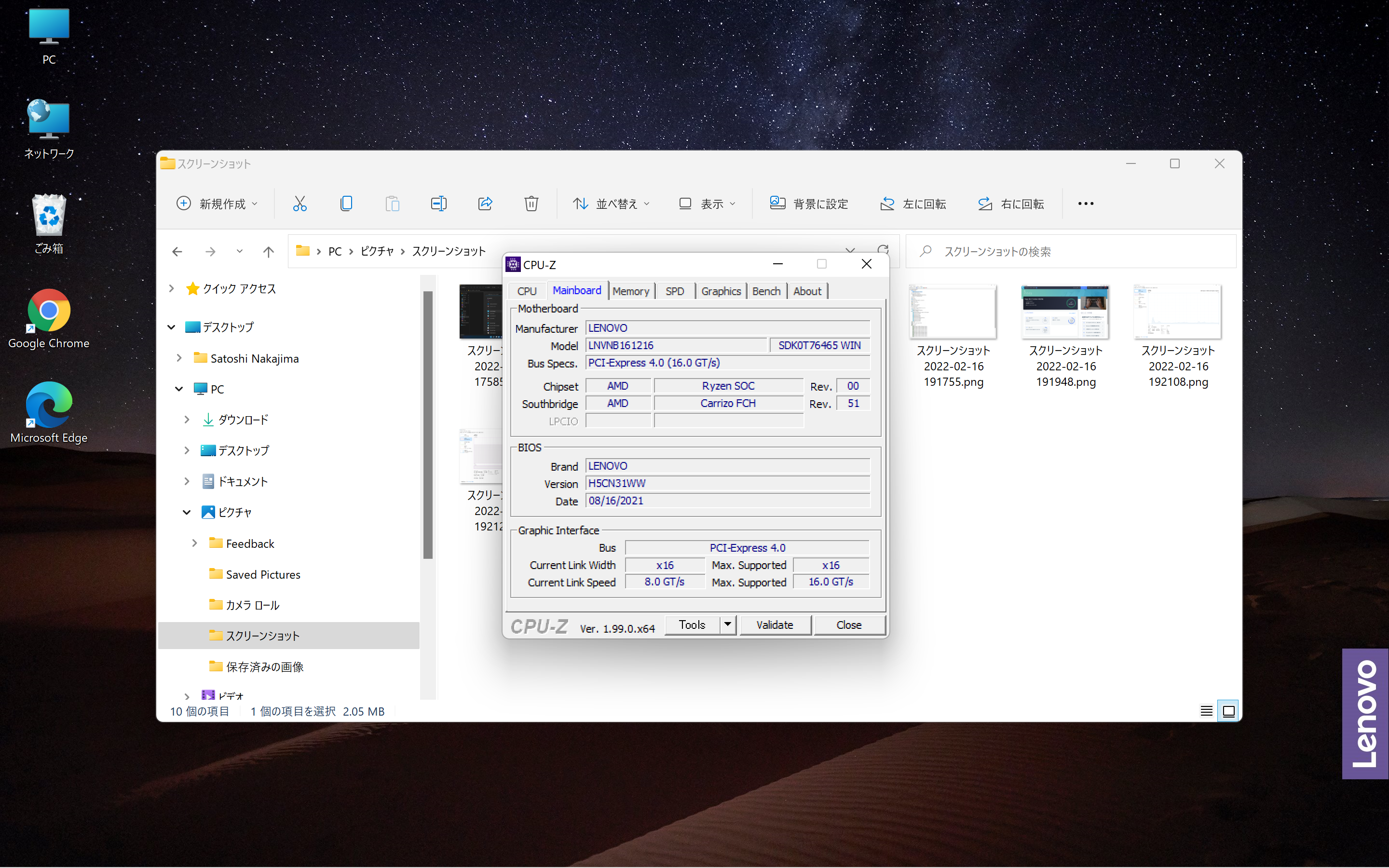Click the Paste clipboard icon in Explorer toolbar
The image size is (1389, 868).
(393, 204)
